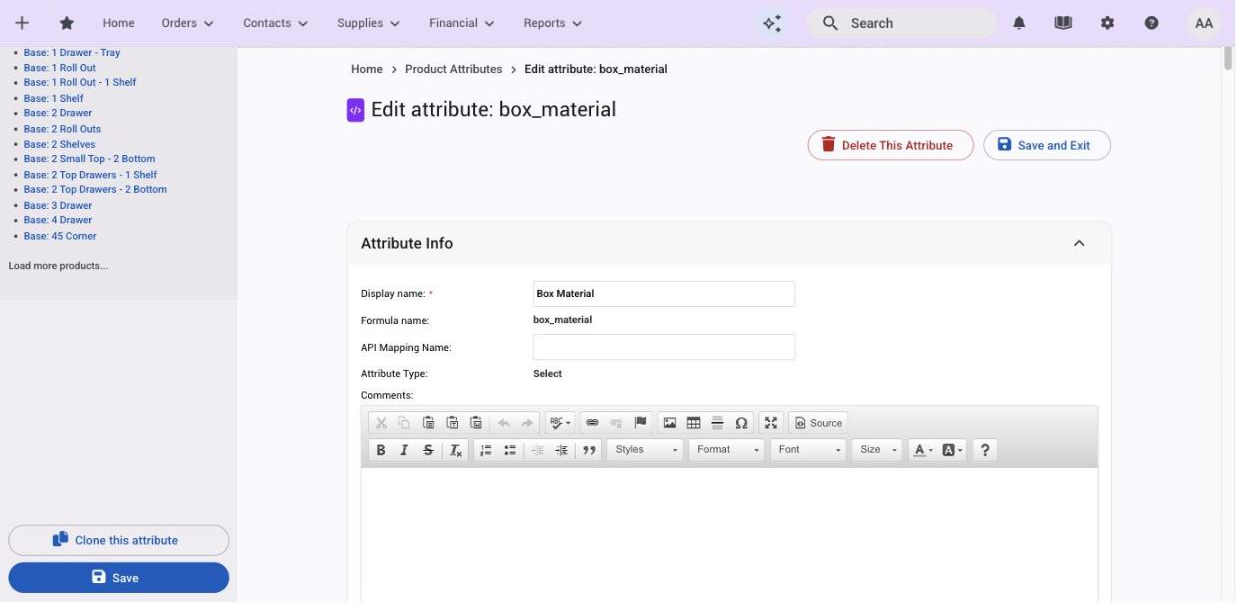Open Base: 2 Top Drawers - 2 Bottom
1236x603 pixels.
point(95,189)
